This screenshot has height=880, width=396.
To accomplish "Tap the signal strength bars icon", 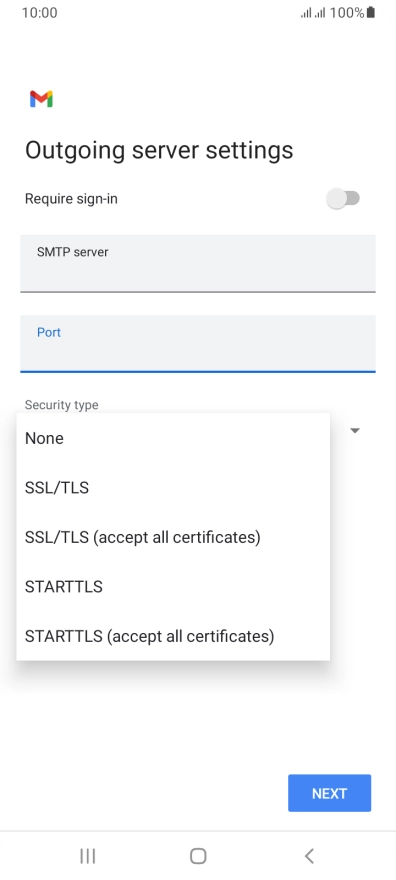I will 313,12.
